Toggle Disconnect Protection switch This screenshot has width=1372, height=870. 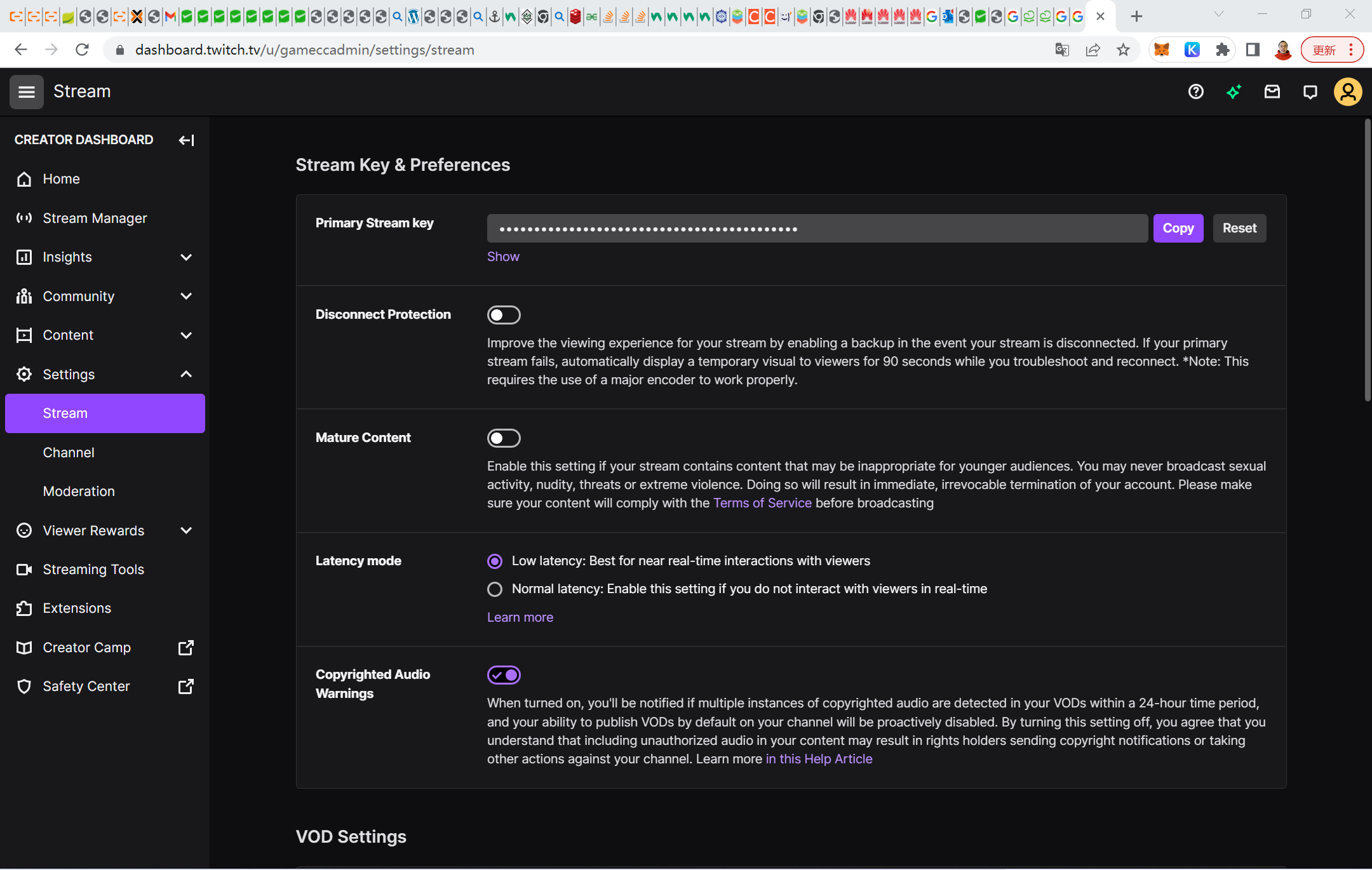point(504,315)
